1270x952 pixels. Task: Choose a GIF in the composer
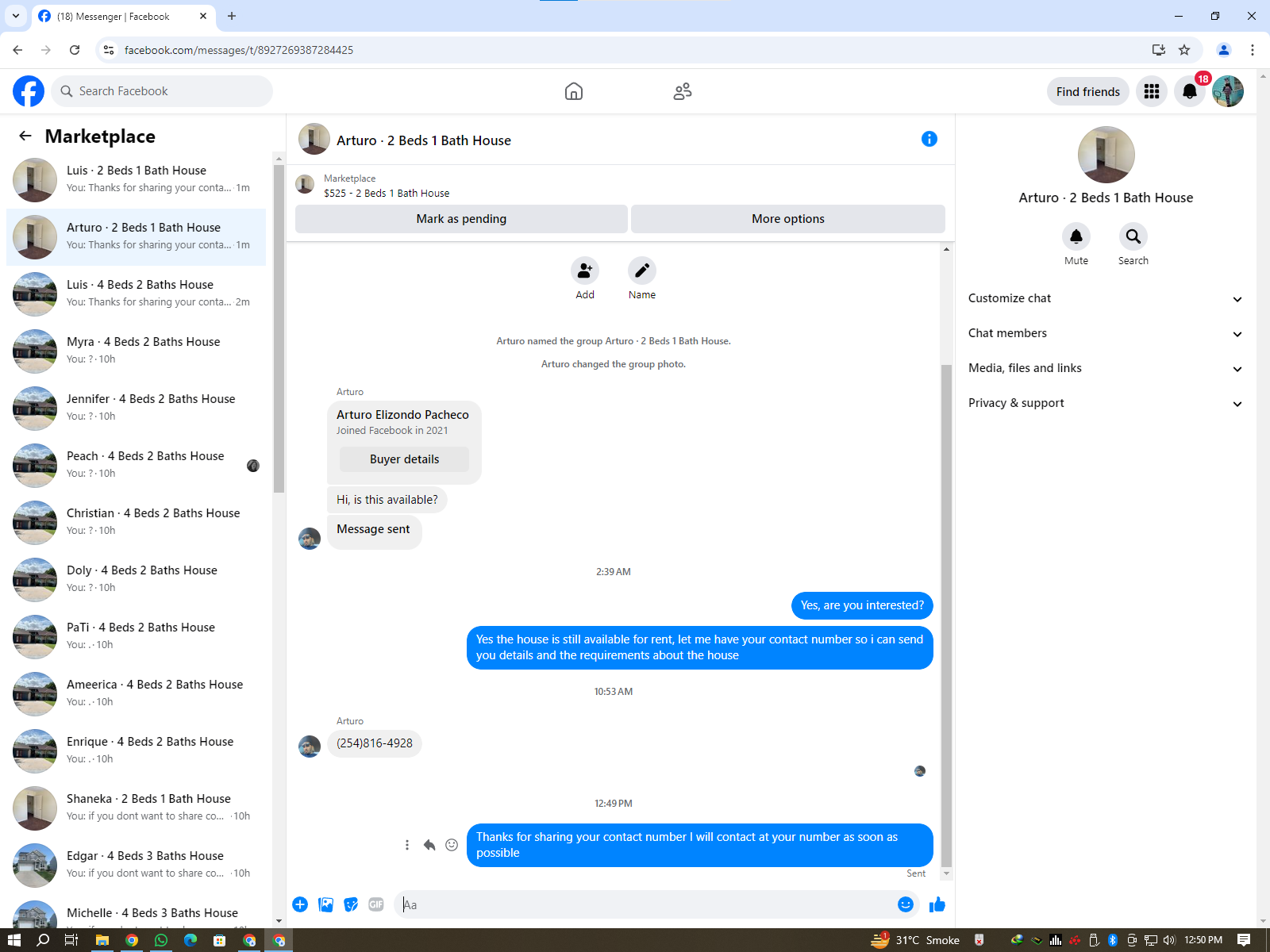click(376, 904)
